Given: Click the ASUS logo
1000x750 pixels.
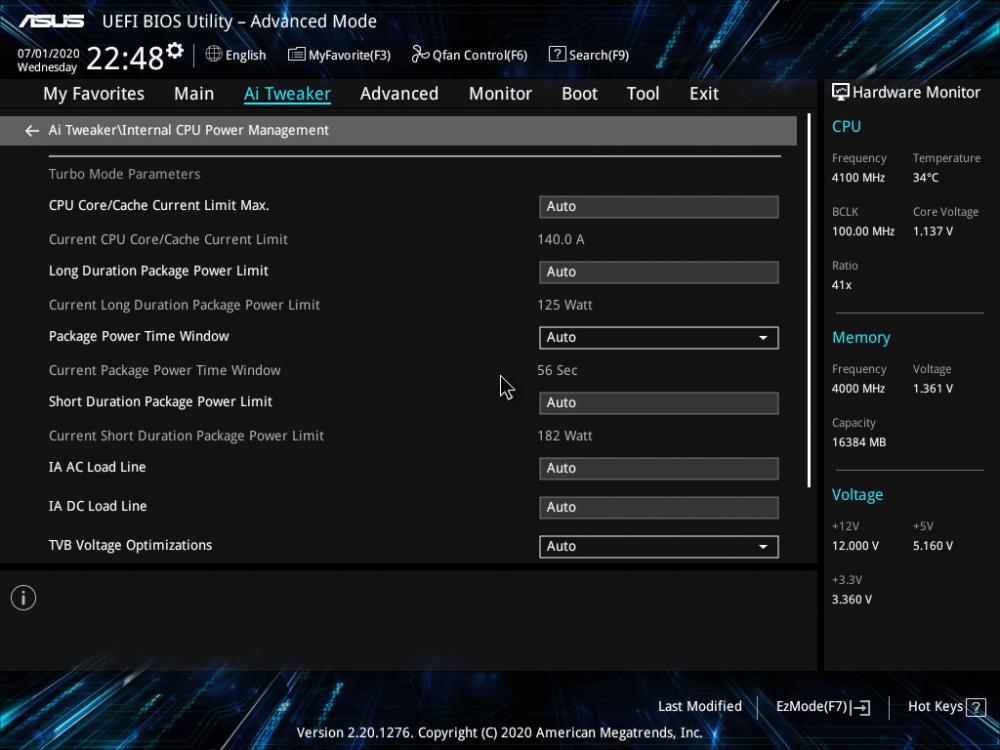Looking at the screenshot, I should coord(52,22).
